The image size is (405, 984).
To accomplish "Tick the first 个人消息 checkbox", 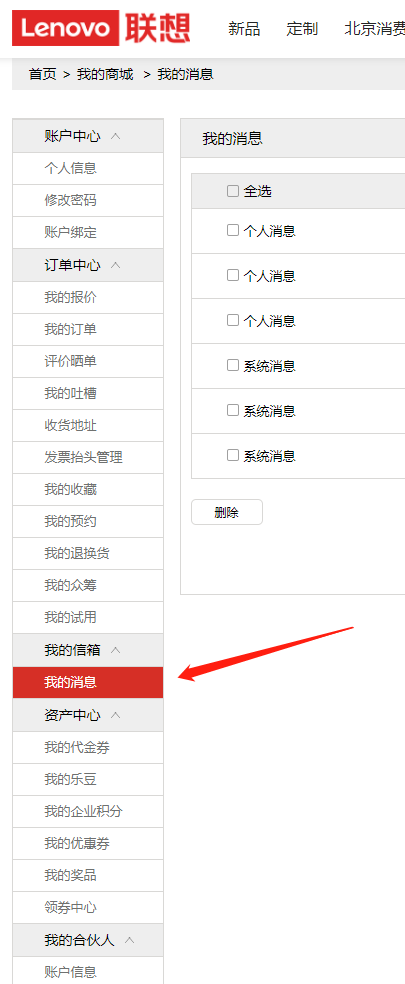I will click(x=233, y=230).
